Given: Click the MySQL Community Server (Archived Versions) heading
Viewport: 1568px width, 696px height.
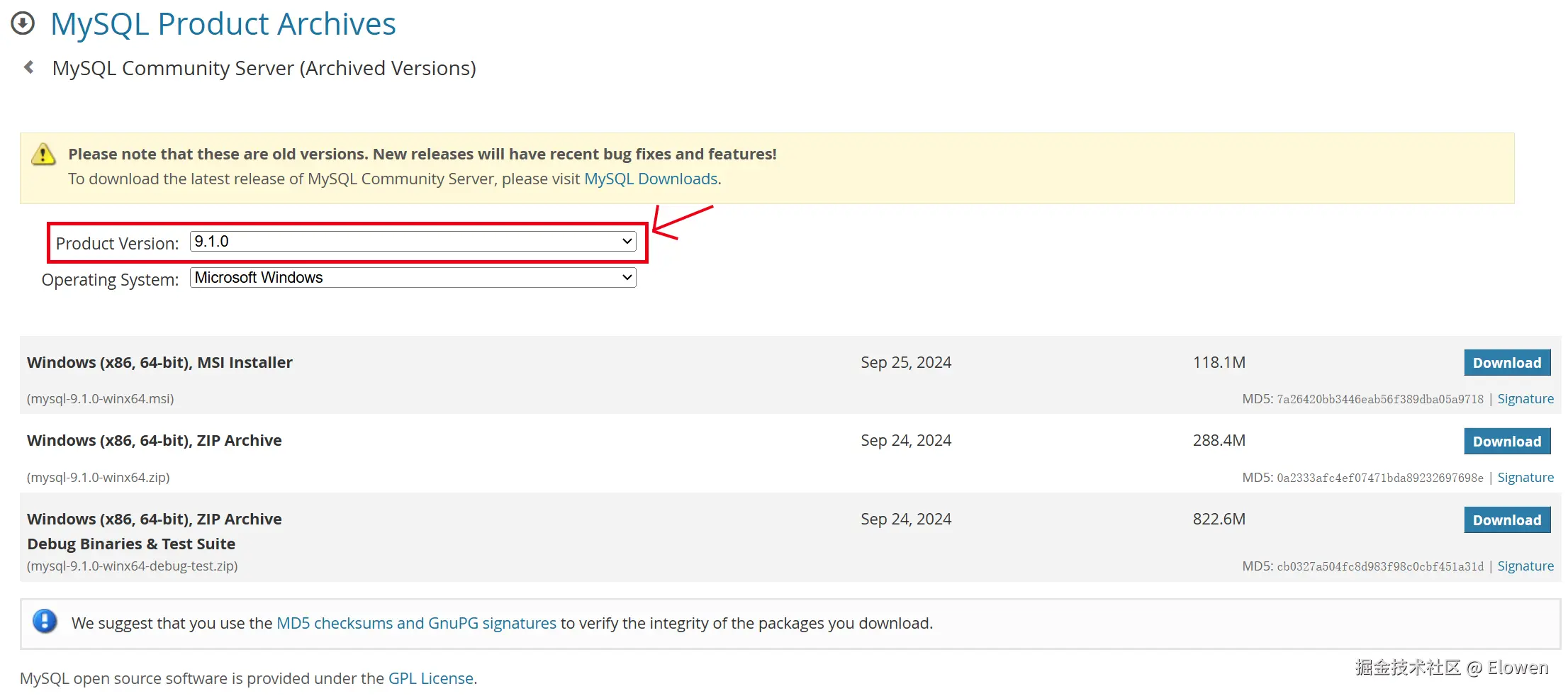Looking at the screenshot, I should tap(264, 68).
